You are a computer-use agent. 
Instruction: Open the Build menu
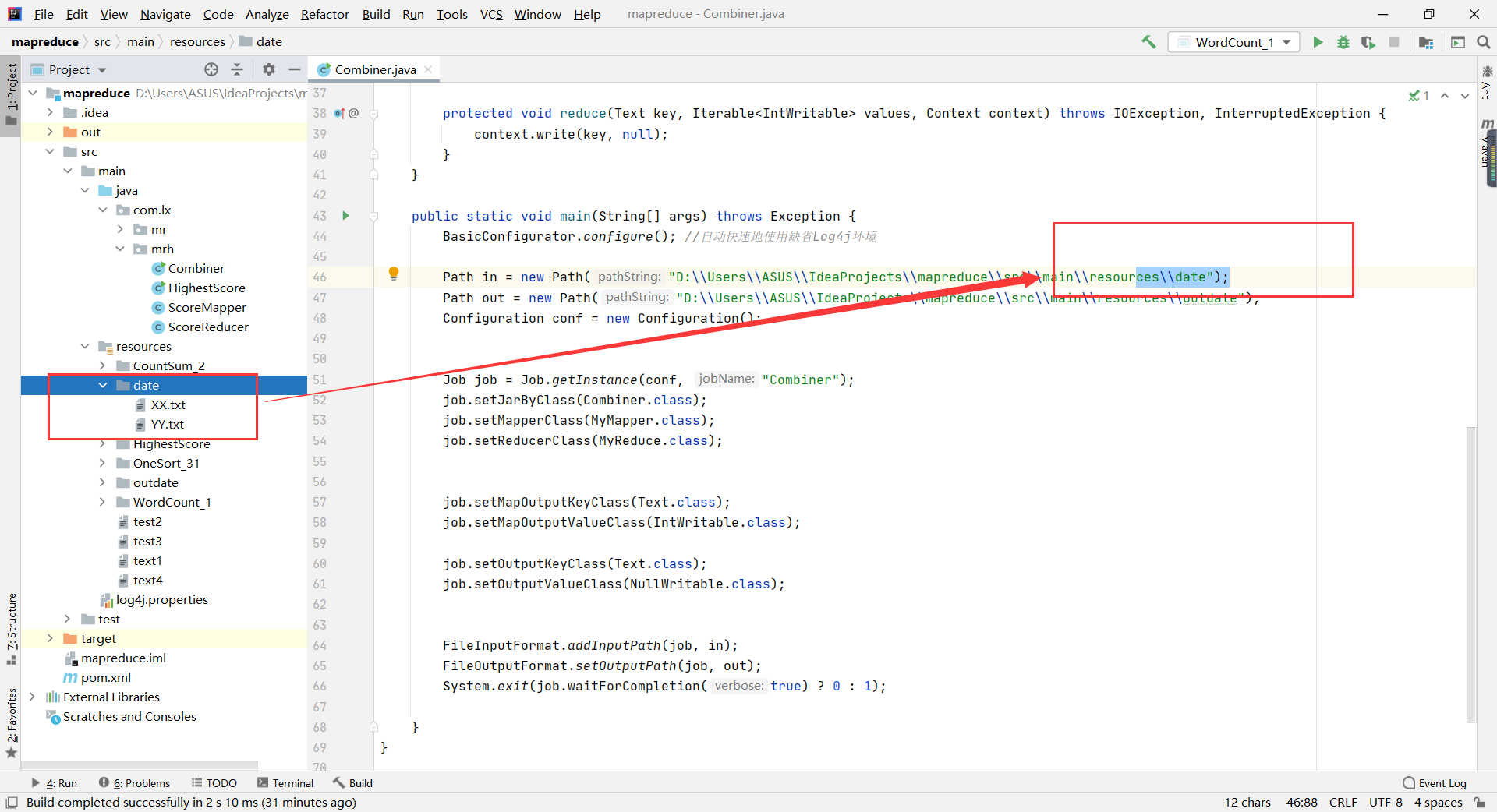pos(376,14)
